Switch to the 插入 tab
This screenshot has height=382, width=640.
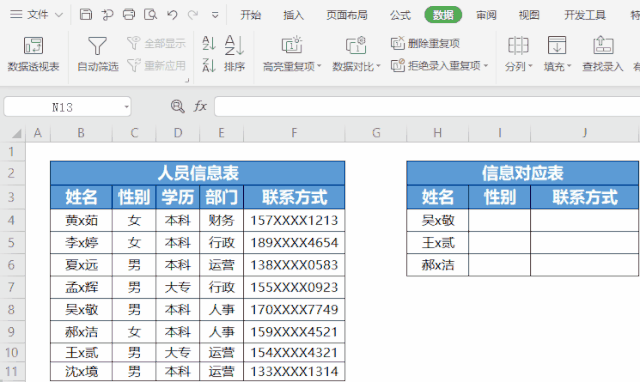coord(293,16)
